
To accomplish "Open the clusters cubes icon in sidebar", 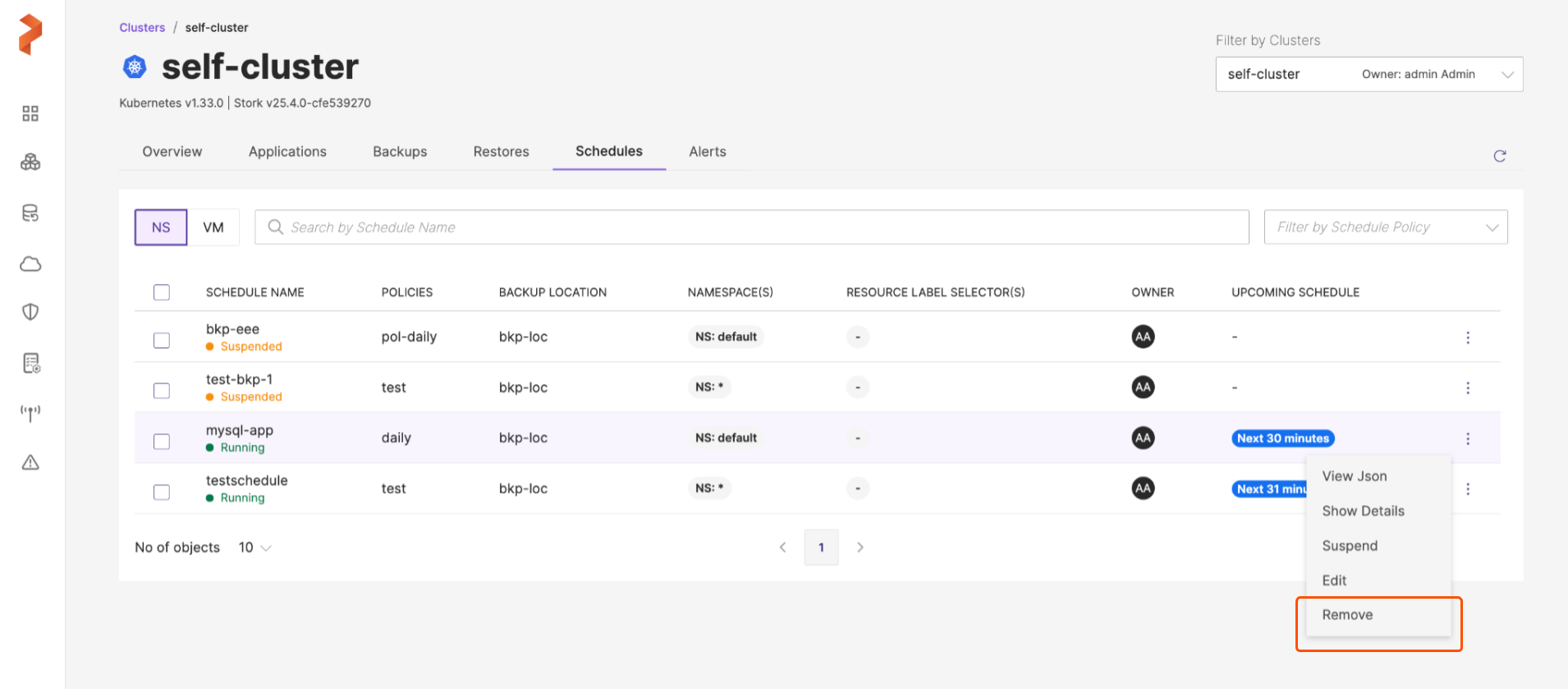I will click(30, 163).
